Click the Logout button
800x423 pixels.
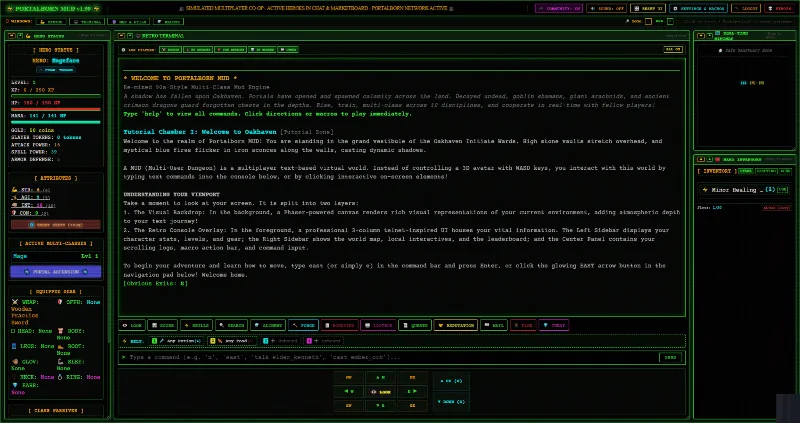[x=746, y=8]
